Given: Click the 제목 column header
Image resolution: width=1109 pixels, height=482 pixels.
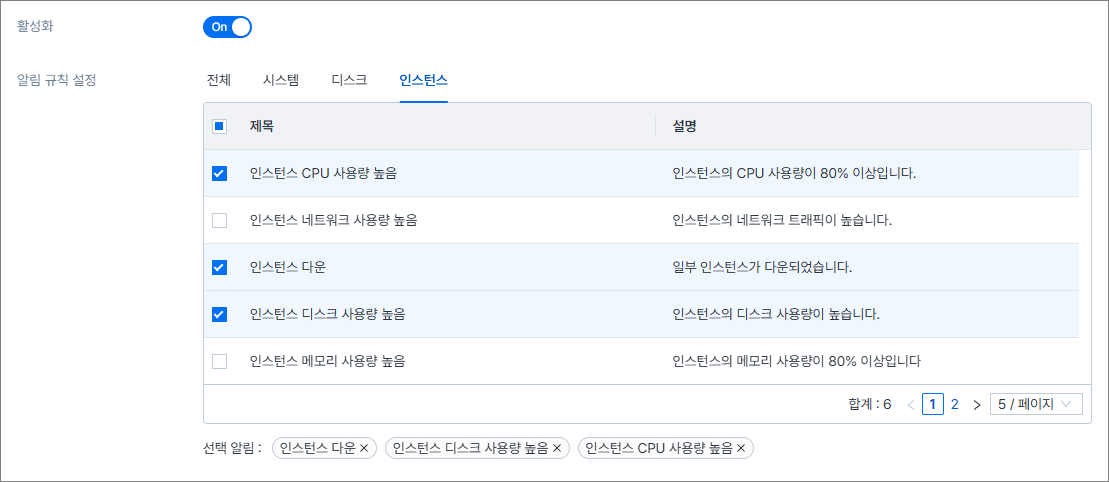Looking at the screenshot, I should tap(262, 127).
